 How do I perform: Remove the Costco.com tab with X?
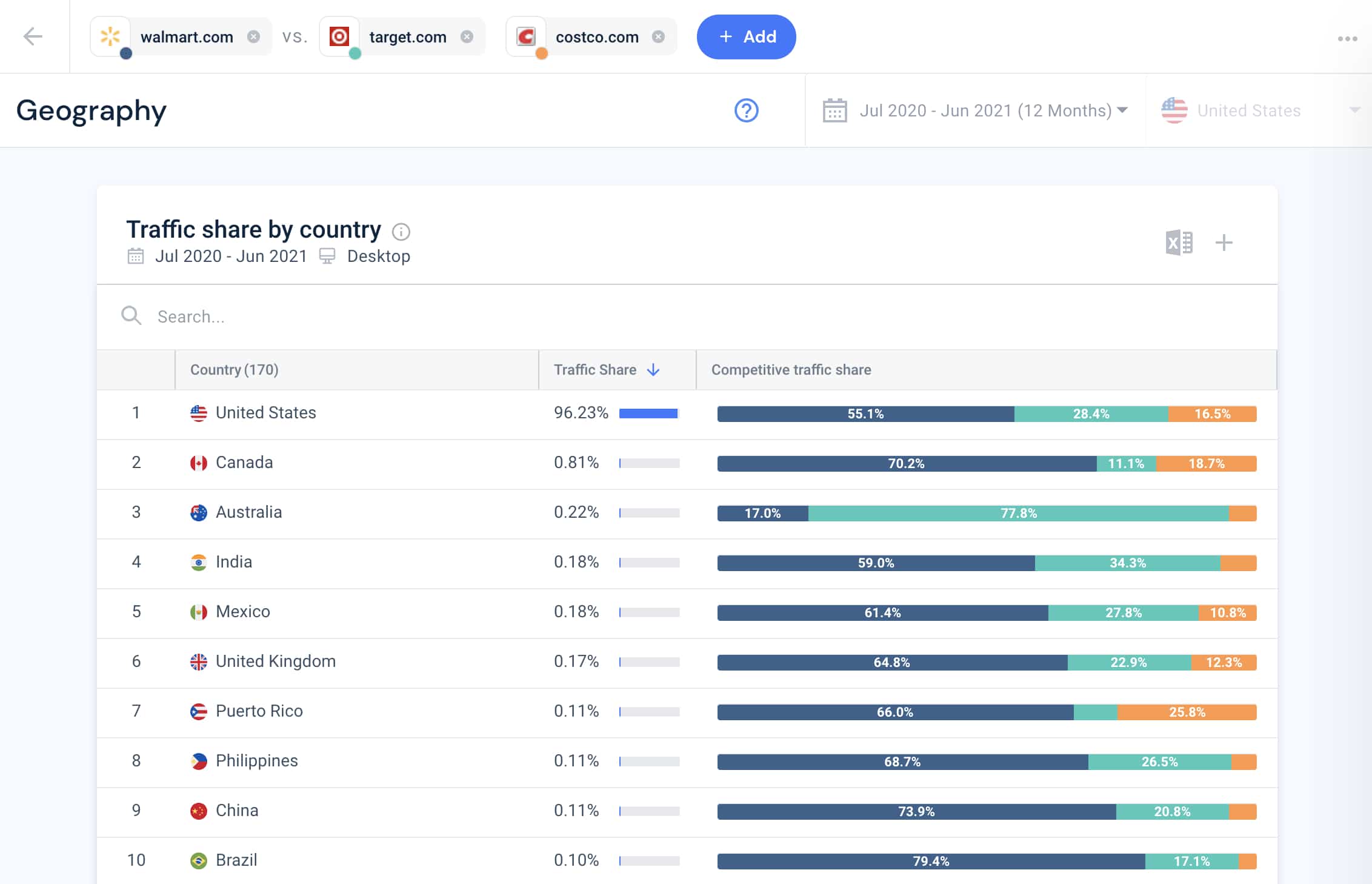point(658,36)
